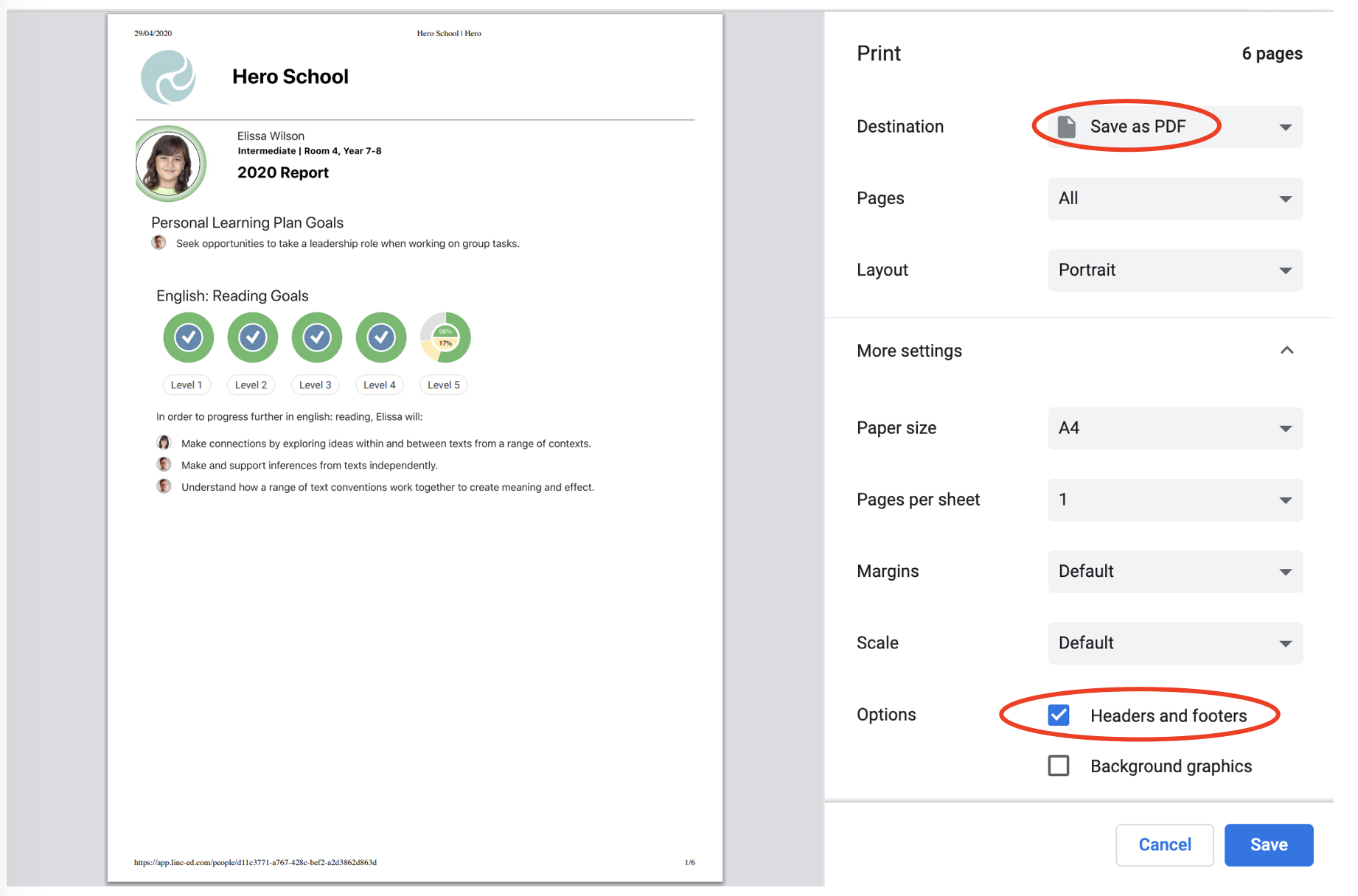Click the Level 3 completed checkmark badge
The width and height of the screenshot is (1358, 896).
point(317,337)
